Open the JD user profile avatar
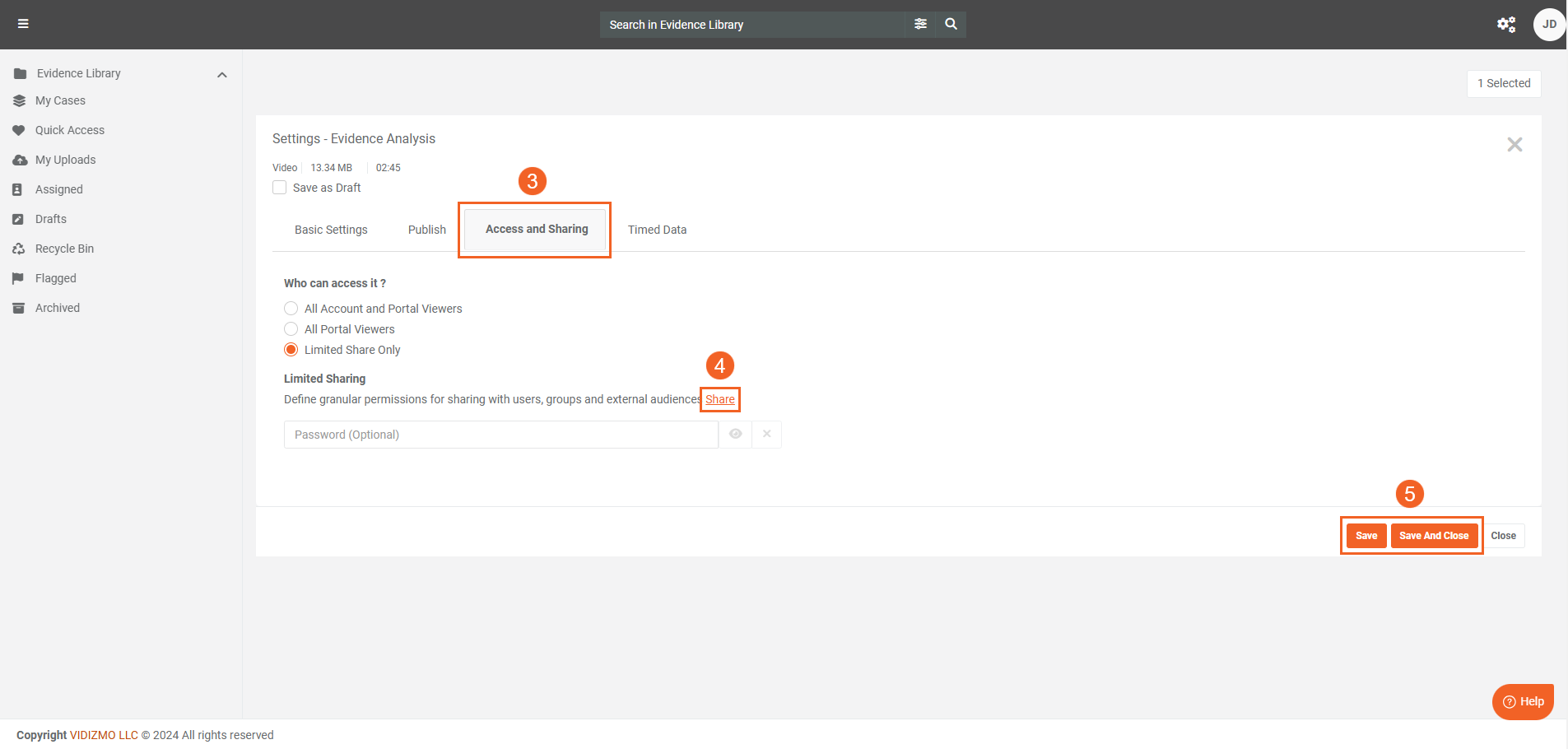The width and height of the screenshot is (1568, 749). [x=1548, y=25]
